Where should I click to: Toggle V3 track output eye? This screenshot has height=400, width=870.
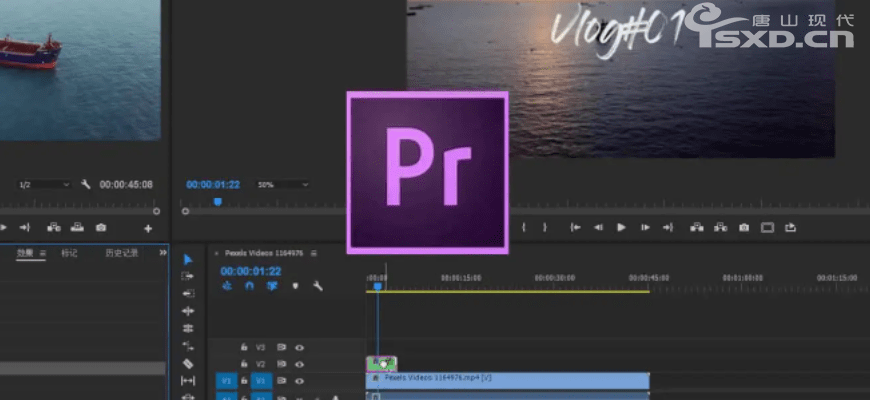click(x=300, y=348)
